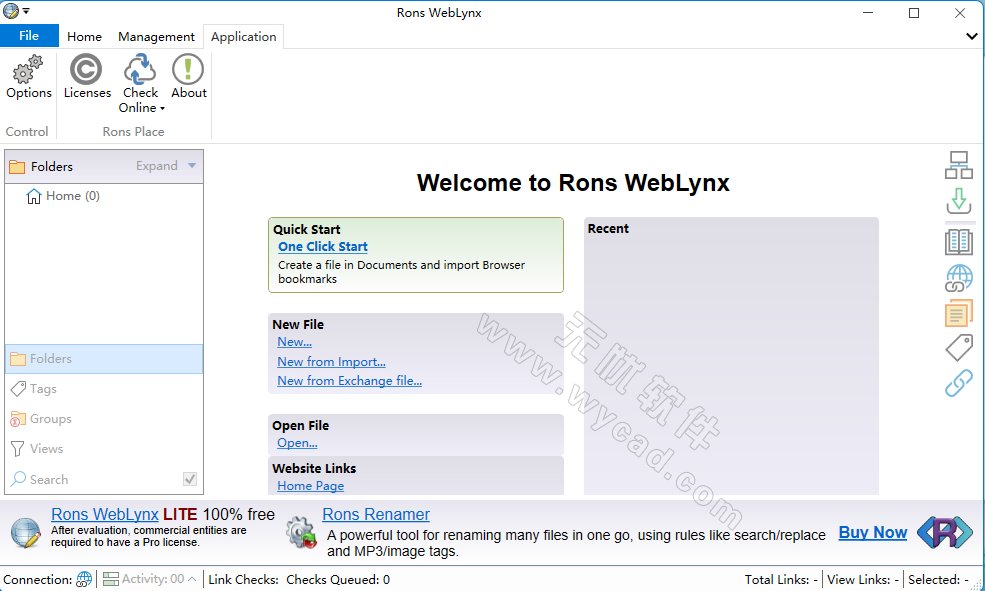Toggle the Search panel checkbox

pyautogui.click(x=190, y=479)
